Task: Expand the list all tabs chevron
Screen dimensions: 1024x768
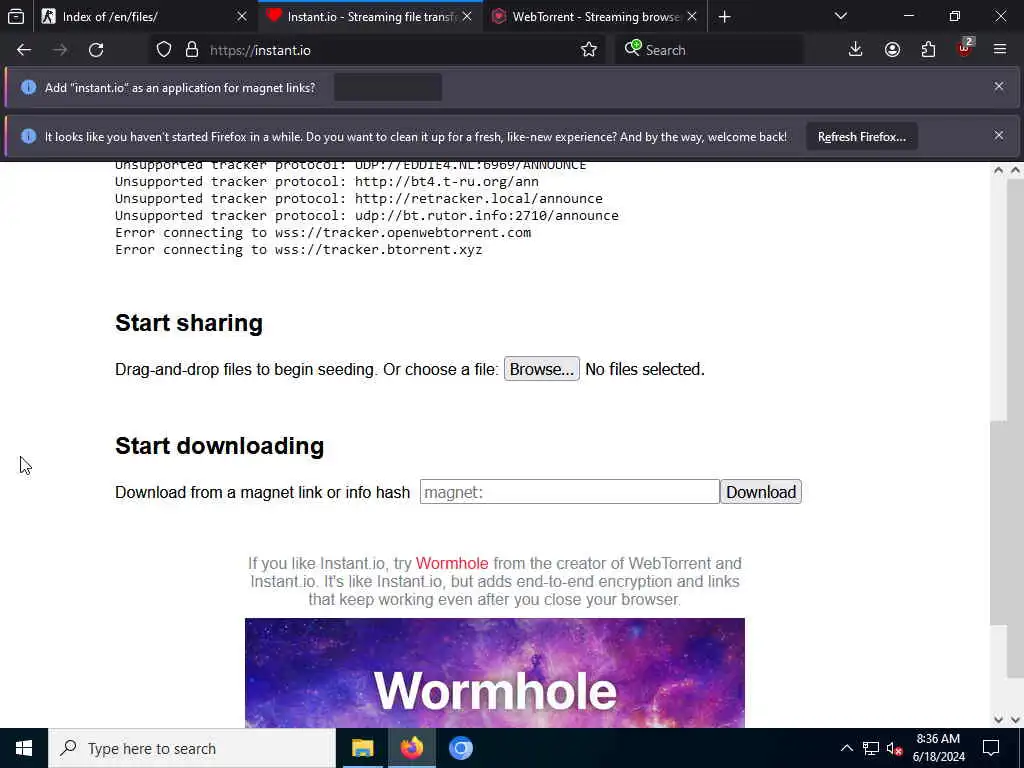Action: [x=841, y=16]
